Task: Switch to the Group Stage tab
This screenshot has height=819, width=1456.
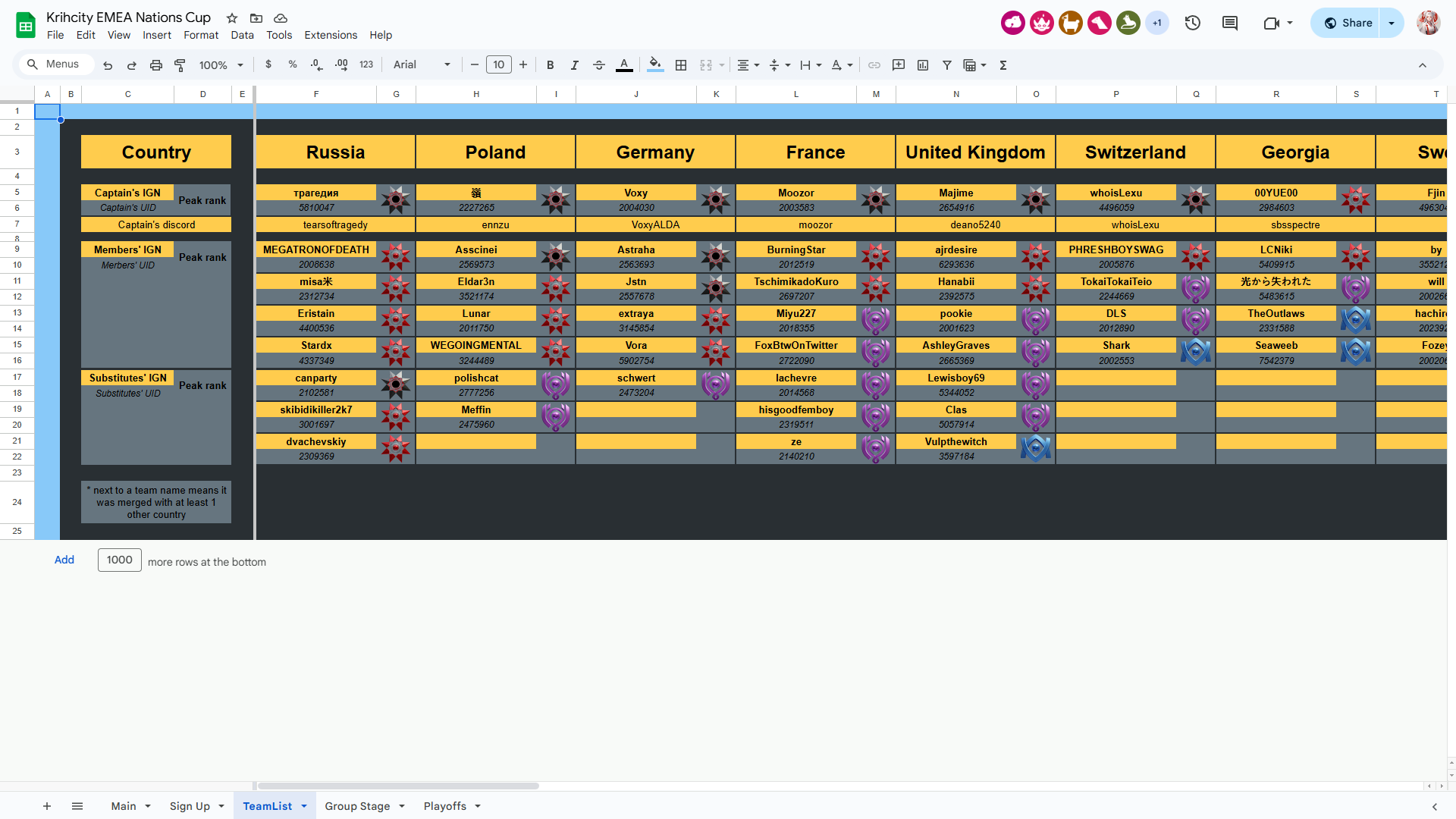Action: coord(357,806)
